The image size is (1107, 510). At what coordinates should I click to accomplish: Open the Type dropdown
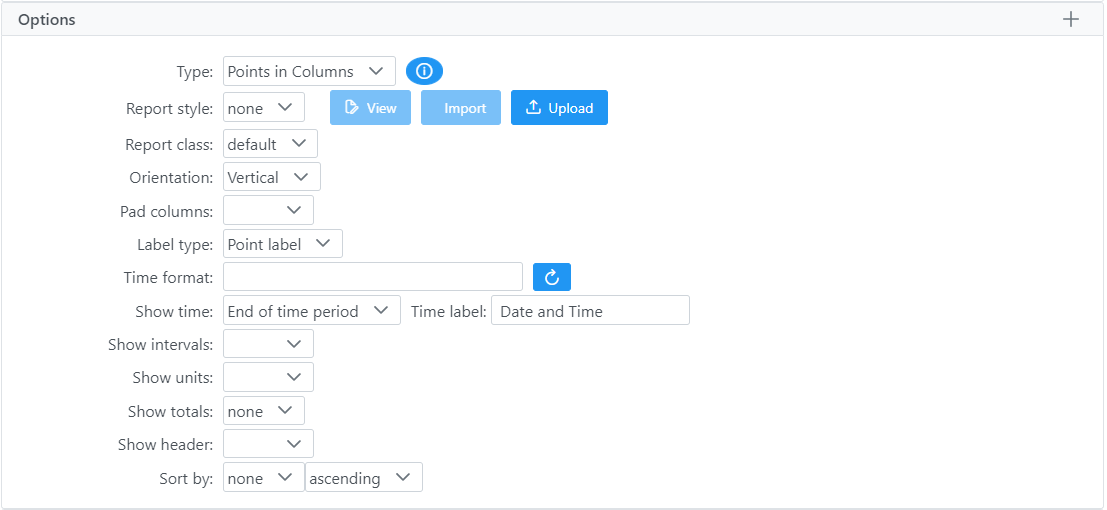point(309,71)
